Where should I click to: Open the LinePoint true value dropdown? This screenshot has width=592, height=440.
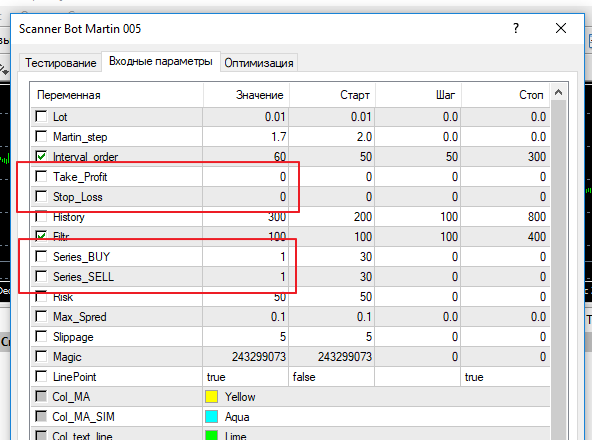pos(246,377)
